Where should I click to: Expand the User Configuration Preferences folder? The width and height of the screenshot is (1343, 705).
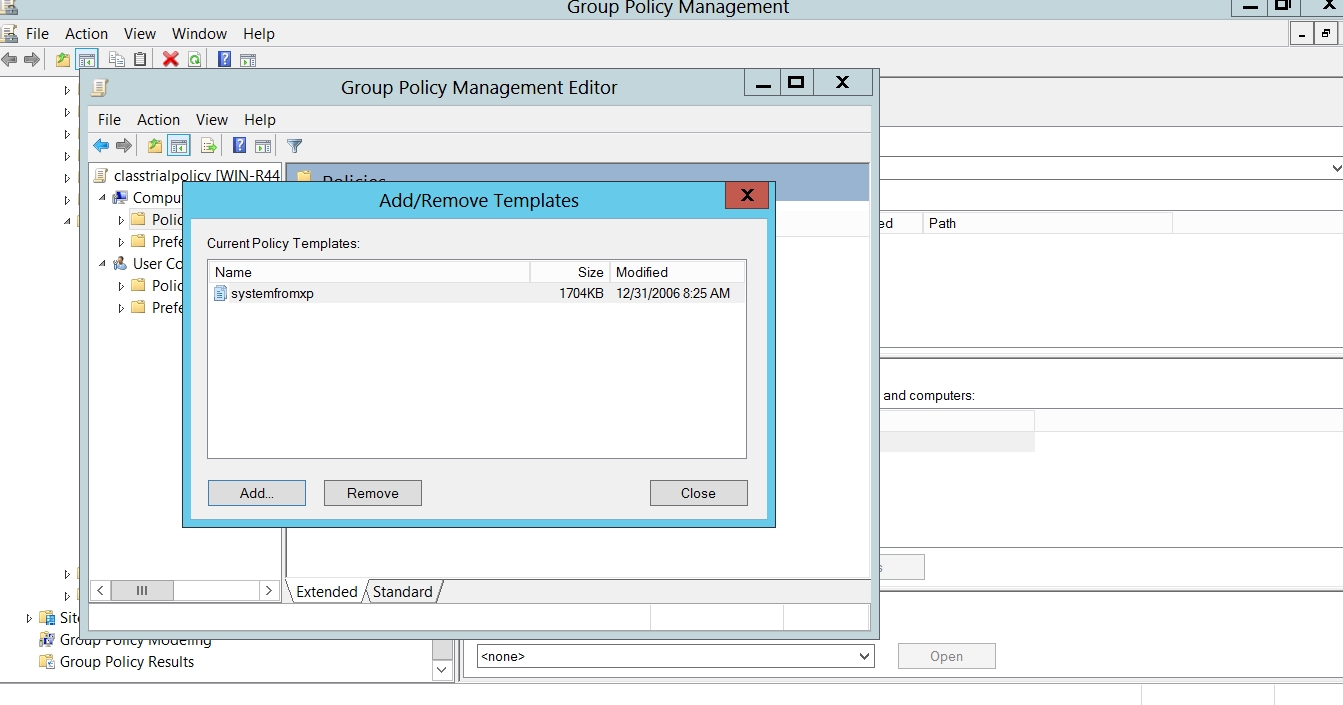(x=122, y=308)
